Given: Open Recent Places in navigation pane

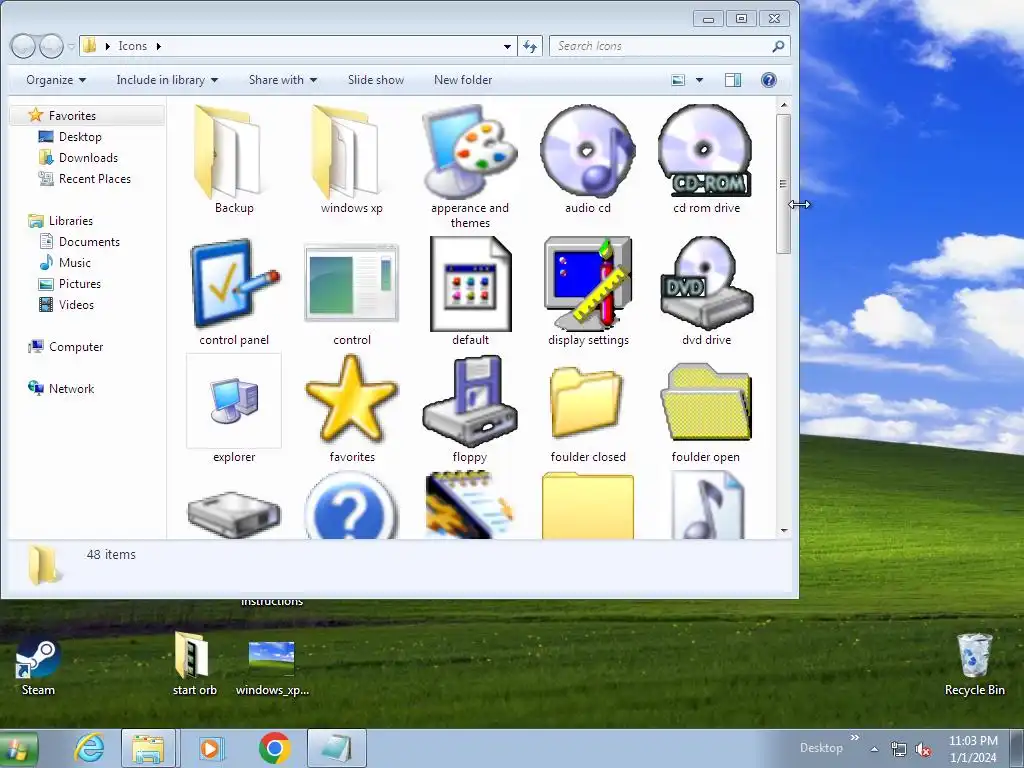Looking at the screenshot, I should pyautogui.click(x=95, y=178).
